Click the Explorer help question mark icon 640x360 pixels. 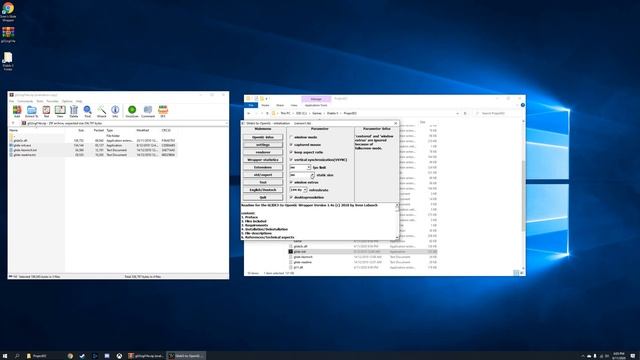(x=522, y=105)
